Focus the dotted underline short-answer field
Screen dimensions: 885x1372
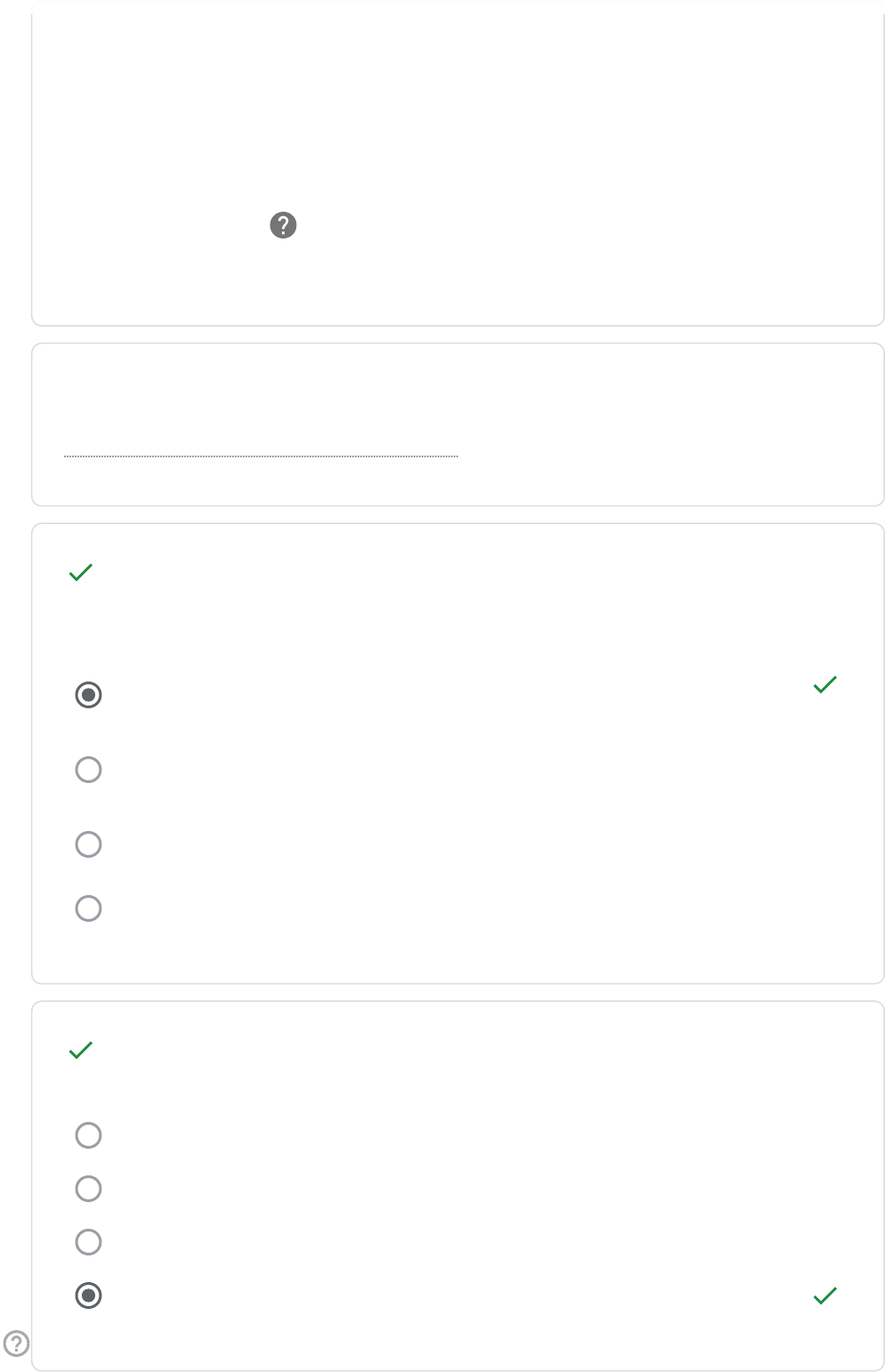[261, 445]
